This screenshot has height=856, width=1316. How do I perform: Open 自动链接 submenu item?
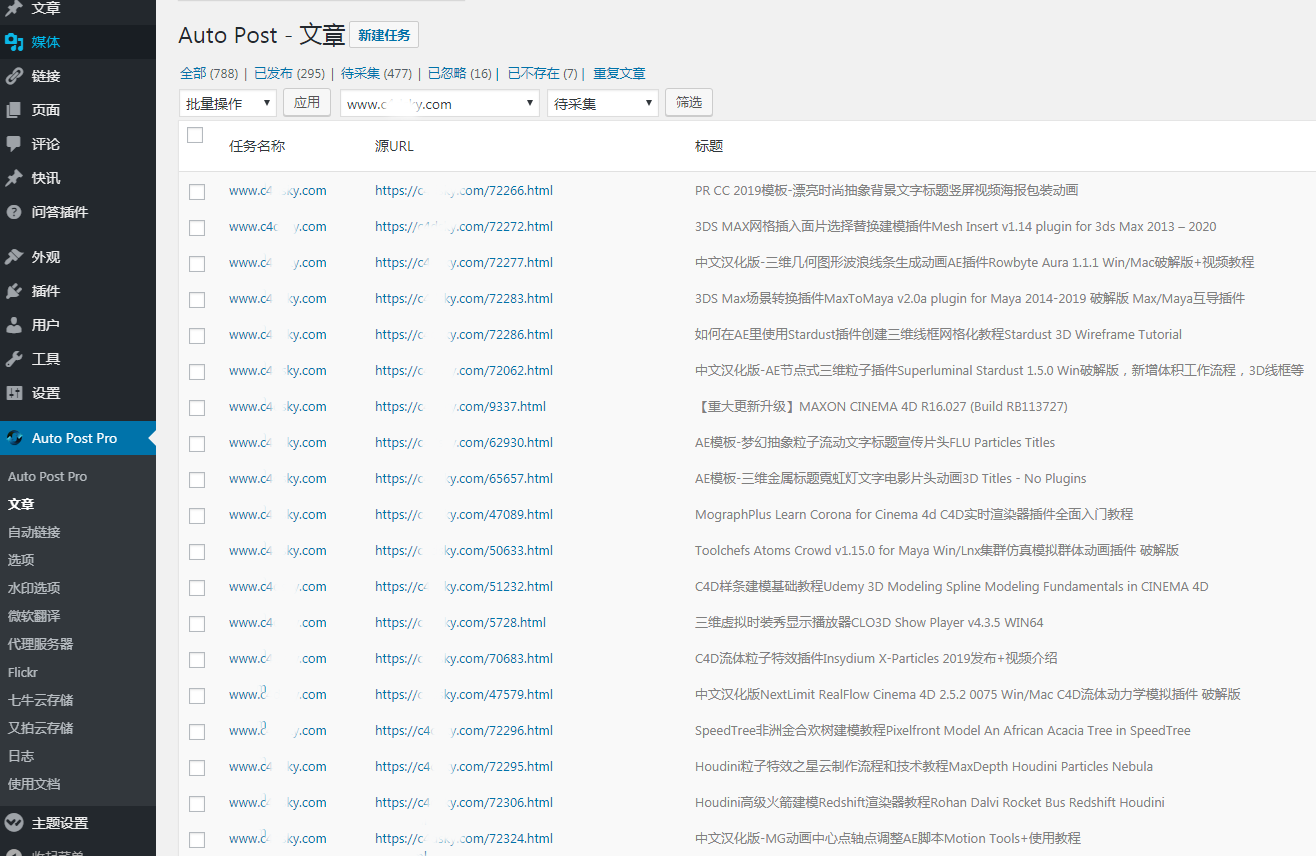pyautogui.click(x=34, y=532)
